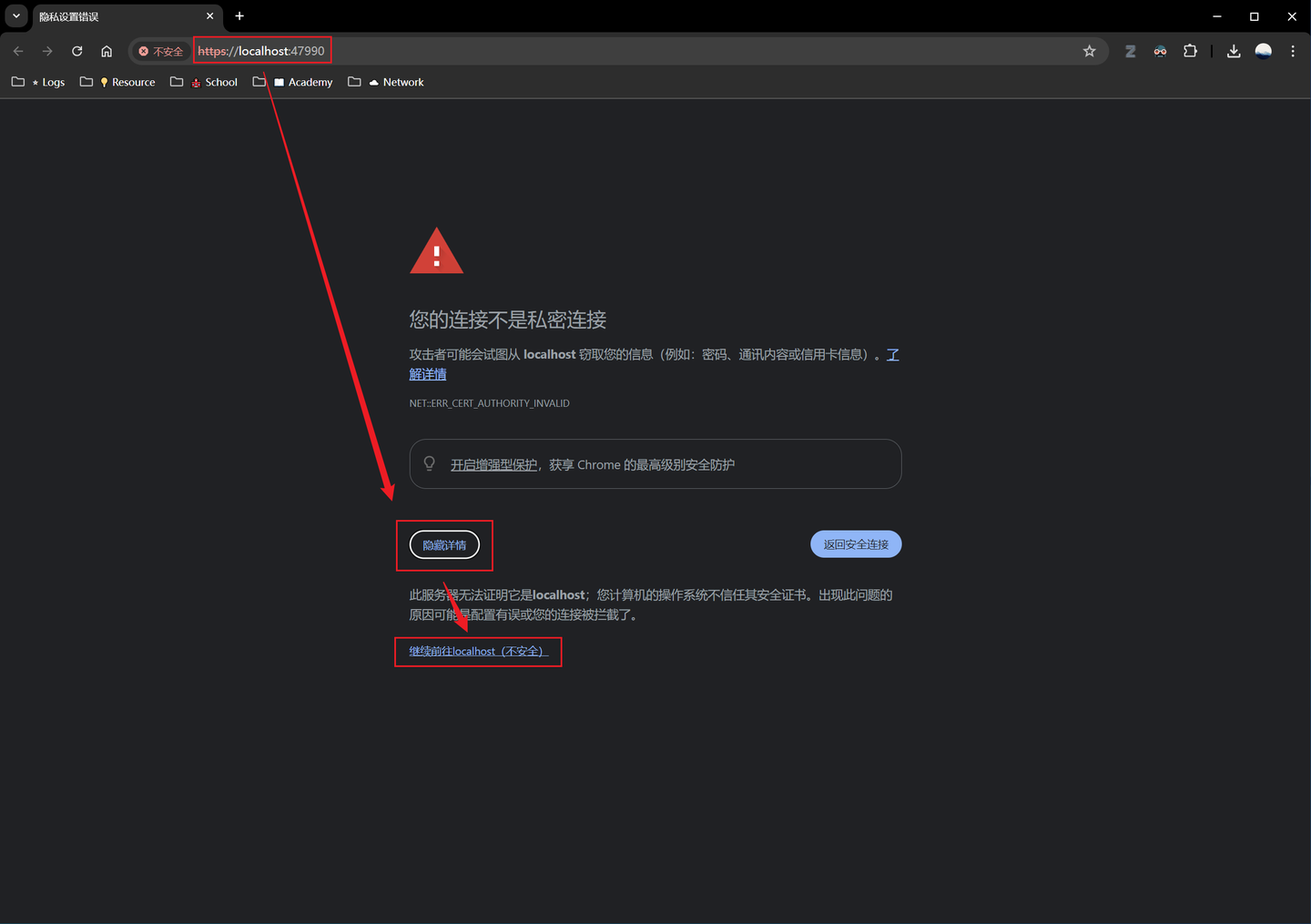Open a new tab with plus button
Screen dimensions: 1311x924
239,15
